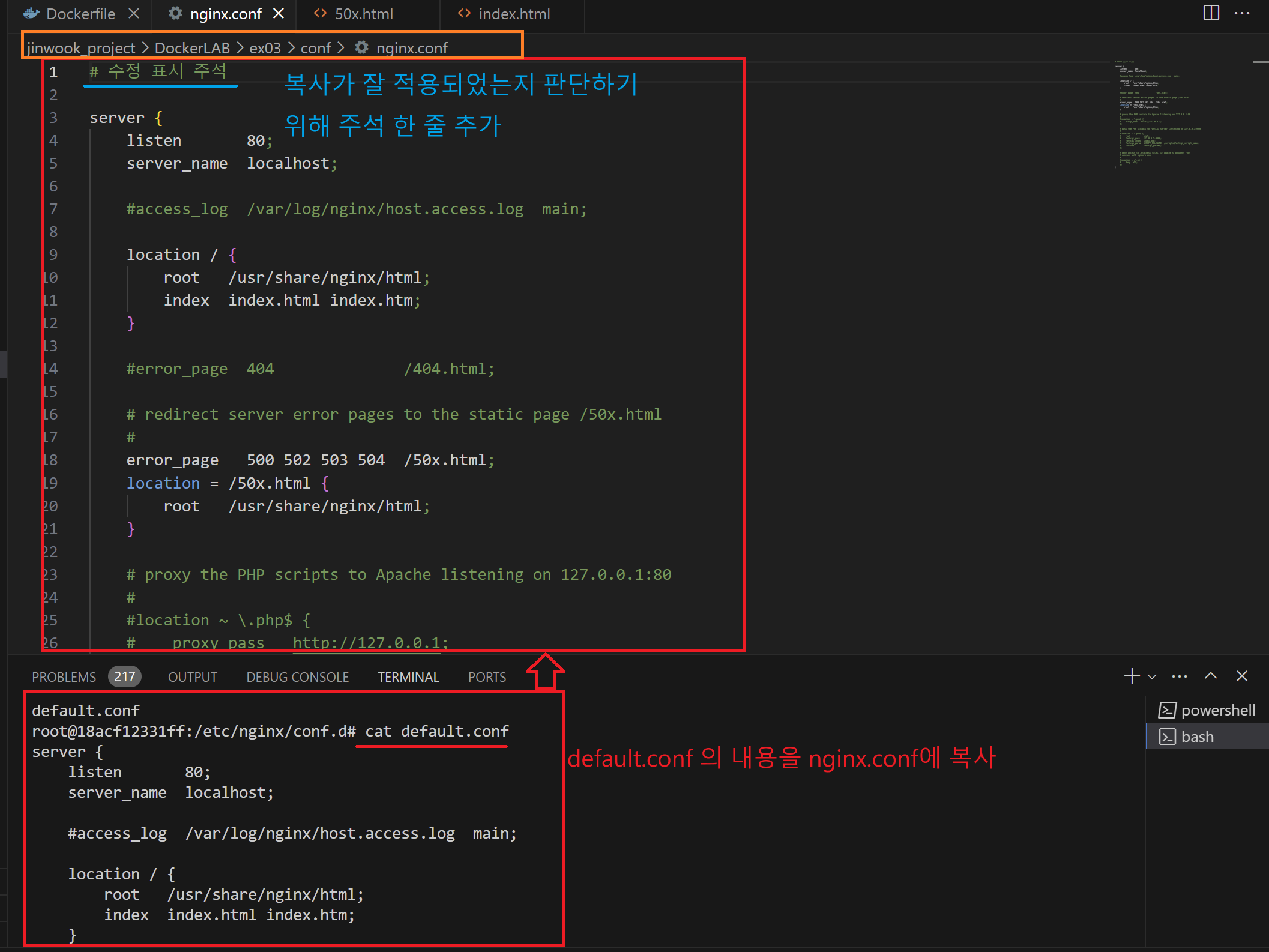
Task: Click the DockerLAB breadcrumb segment
Action: pos(192,48)
